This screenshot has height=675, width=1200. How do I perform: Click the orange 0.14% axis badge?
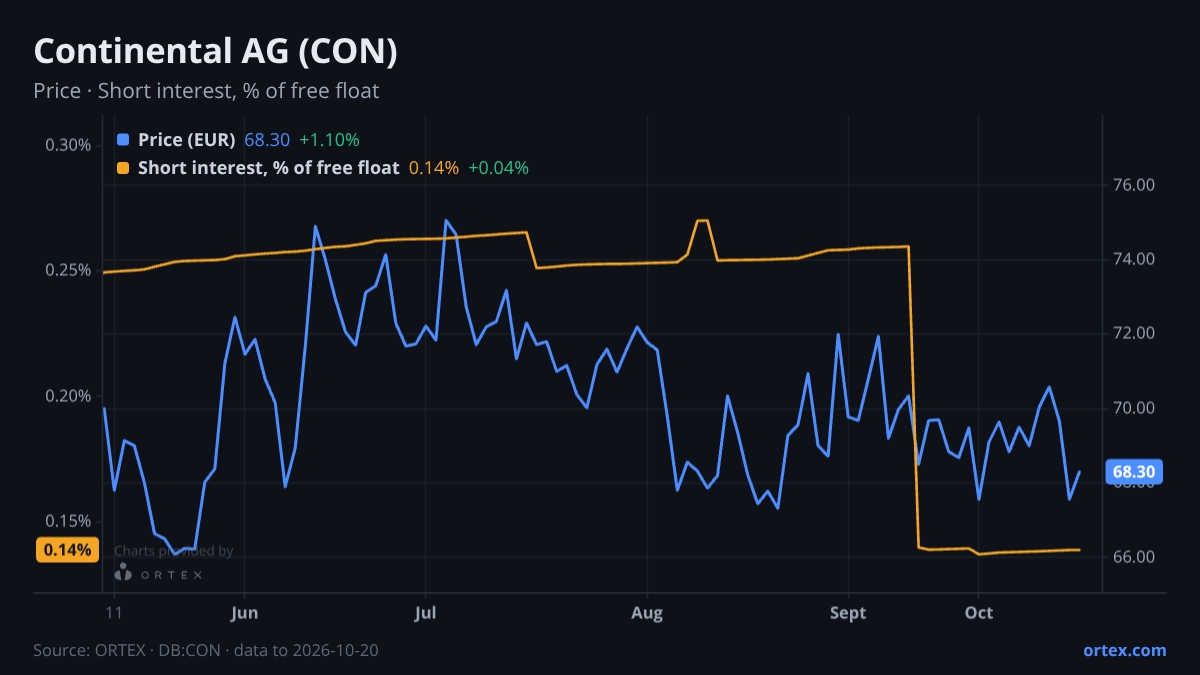point(67,549)
